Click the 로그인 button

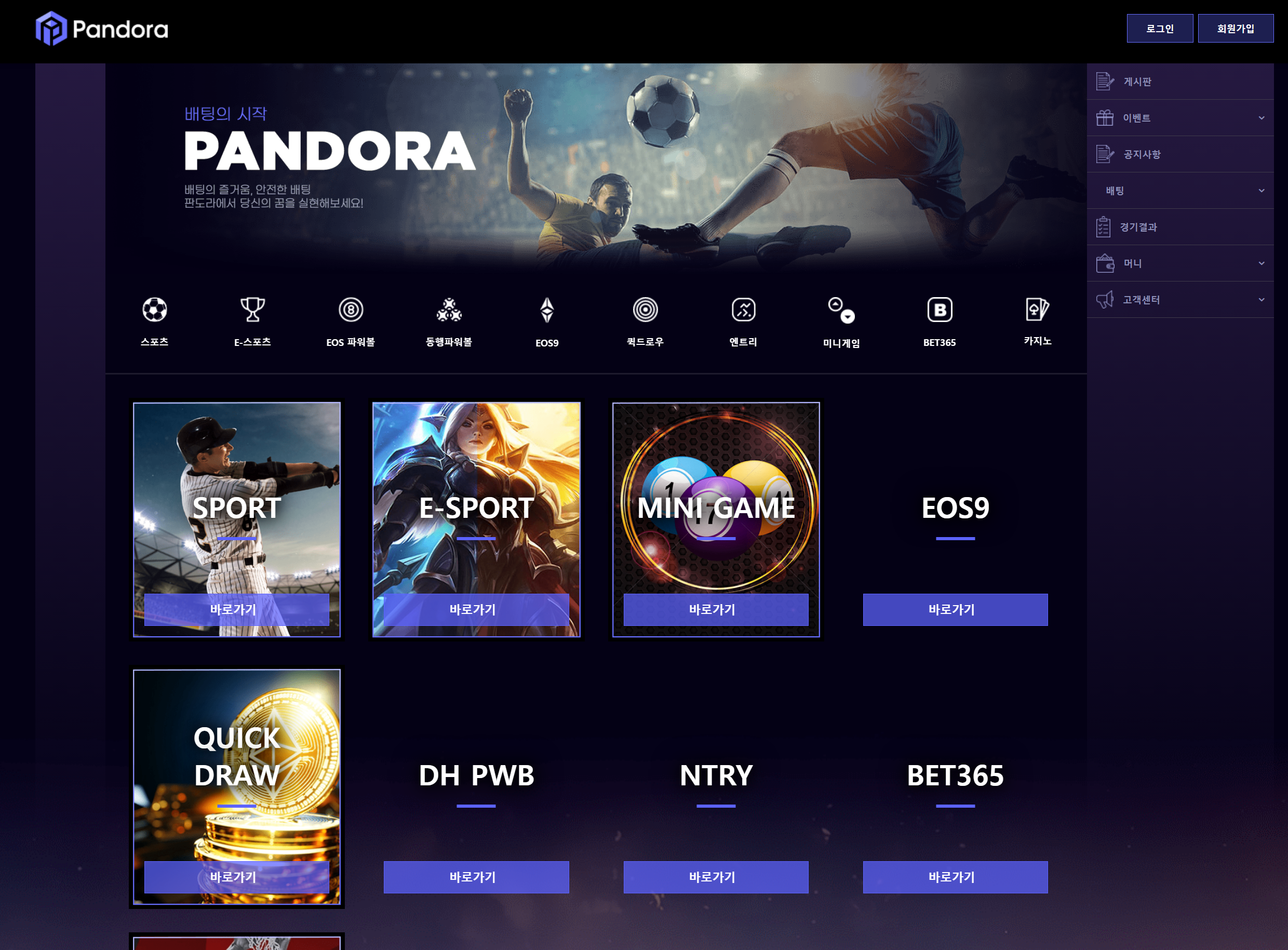1160,28
